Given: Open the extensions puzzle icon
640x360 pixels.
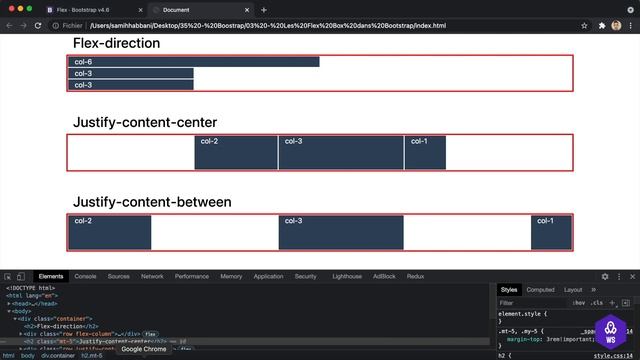Looking at the screenshot, I should pyautogui.click(x=602, y=26).
